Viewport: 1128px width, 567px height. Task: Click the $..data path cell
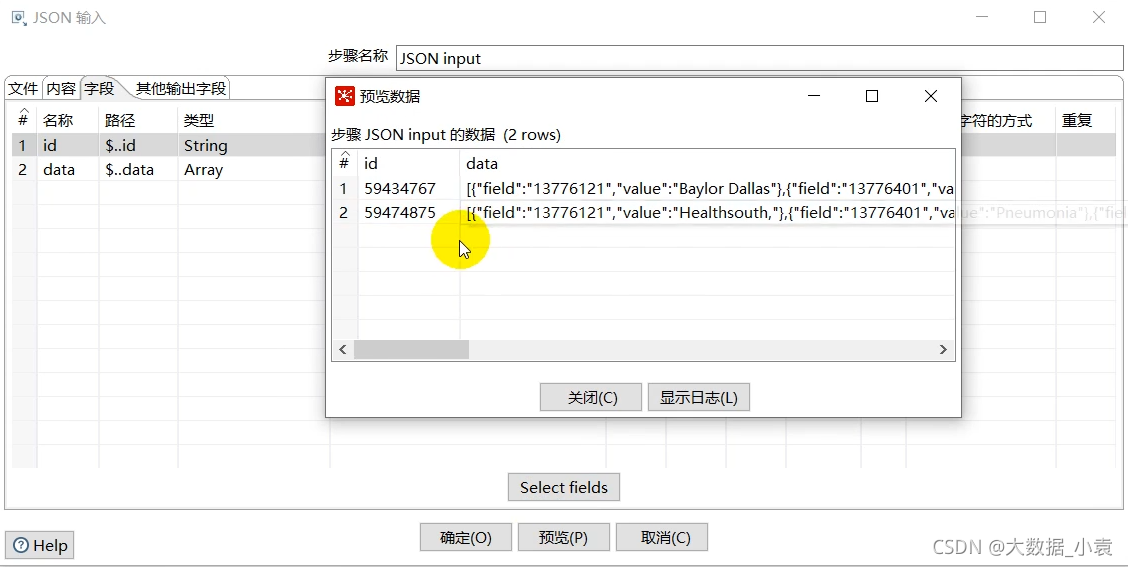[138, 170]
